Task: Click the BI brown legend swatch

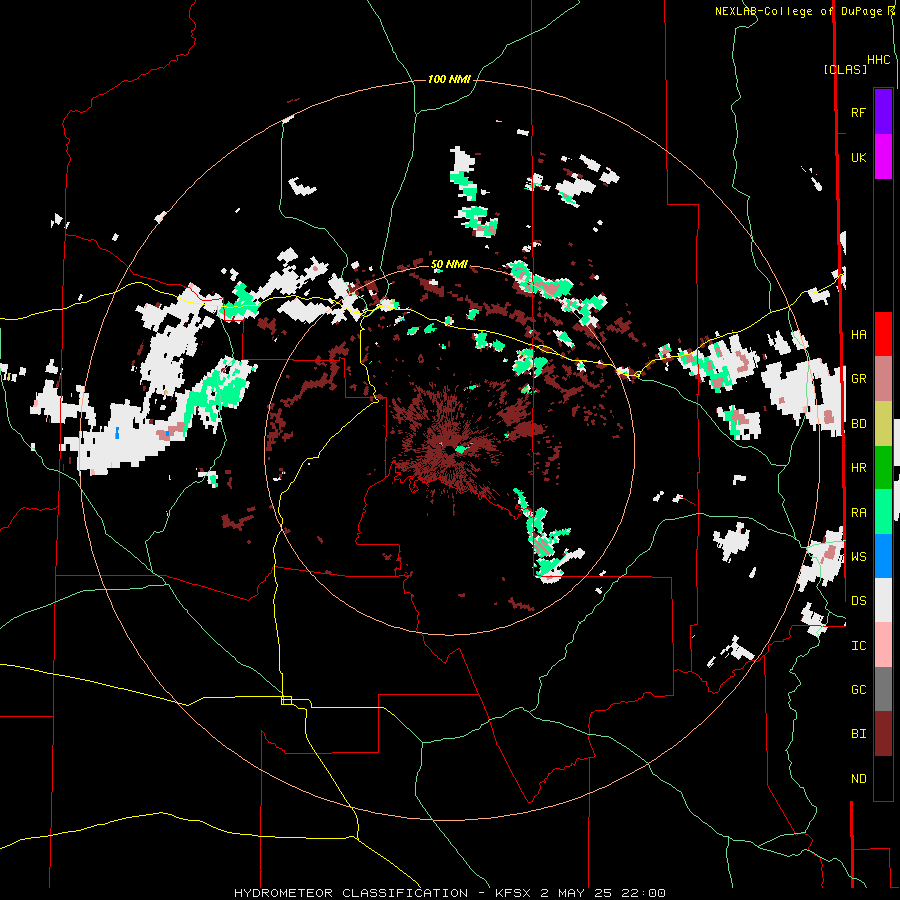Action: click(x=883, y=734)
